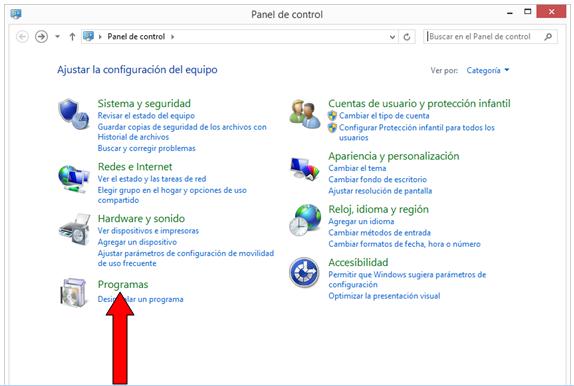Click the back navigation arrow
574x386 pixels.
22,37
